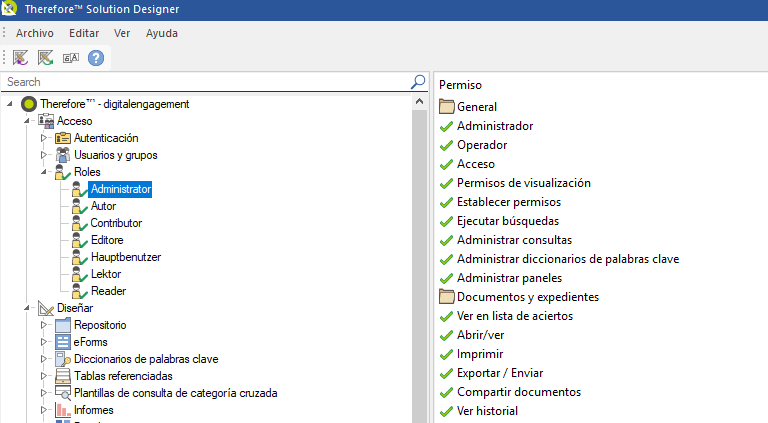Toggle the Acceso permission checkmark
Image resolution: width=768 pixels, height=423 pixels.
pyautogui.click(x=446, y=164)
